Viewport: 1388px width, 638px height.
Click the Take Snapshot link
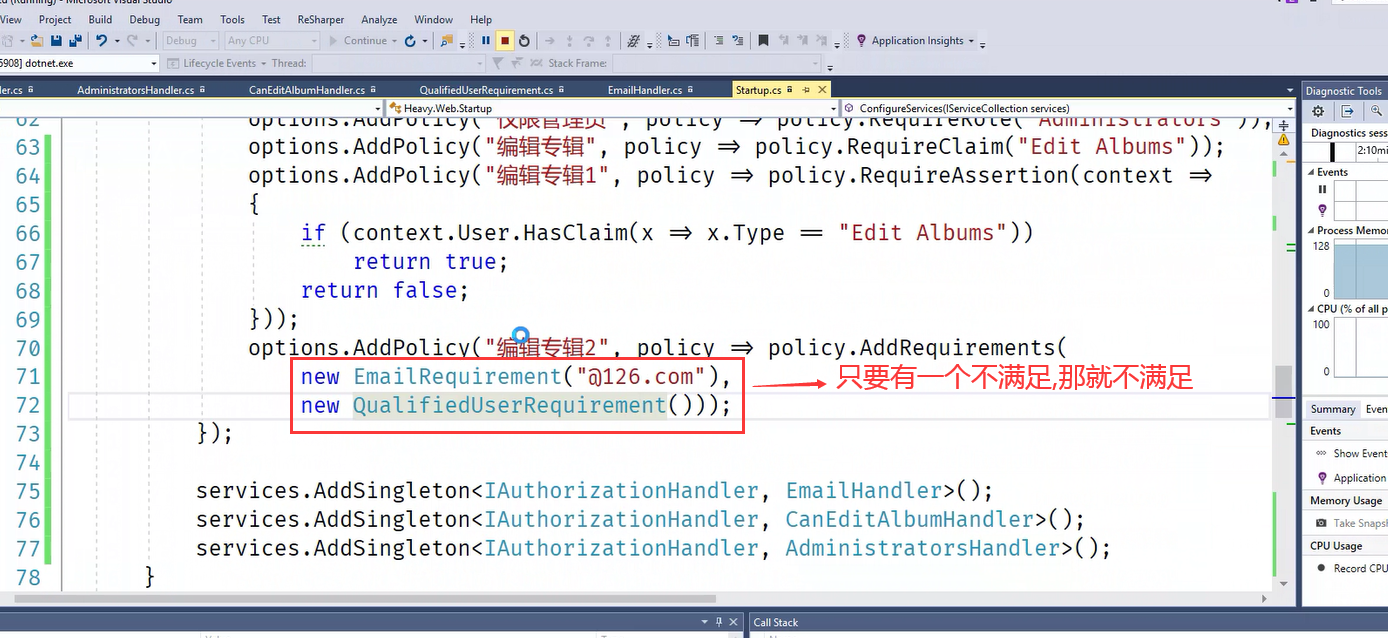click(x=1360, y=523)
